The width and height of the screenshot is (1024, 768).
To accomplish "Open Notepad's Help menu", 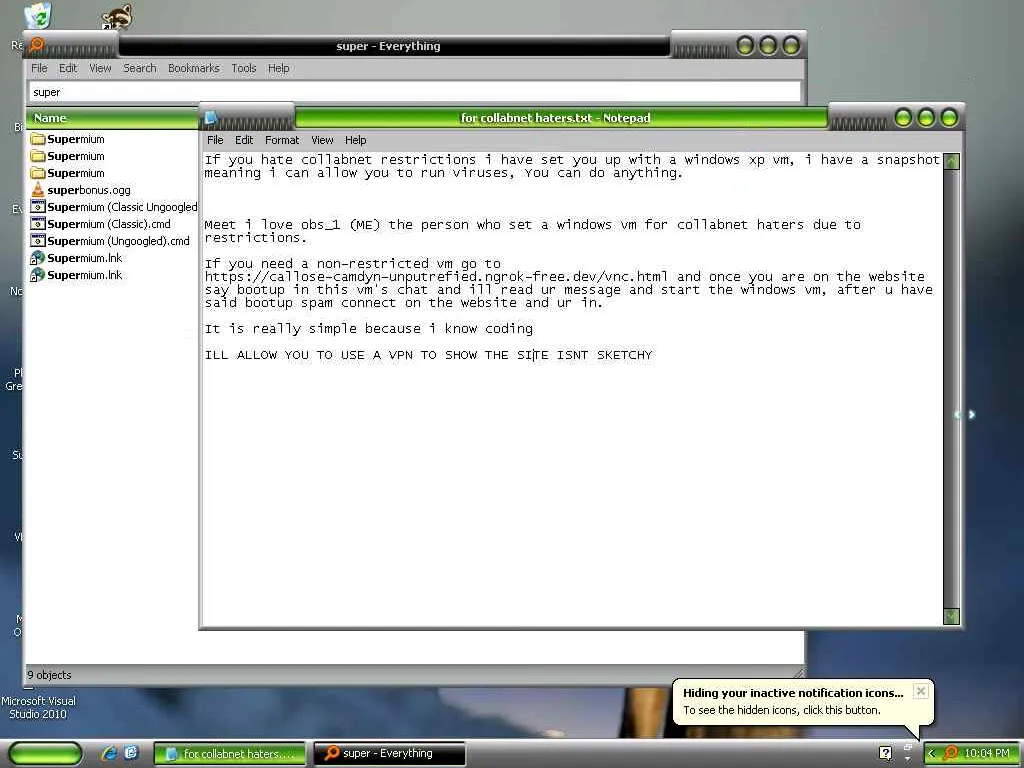I will coord(355,140).
